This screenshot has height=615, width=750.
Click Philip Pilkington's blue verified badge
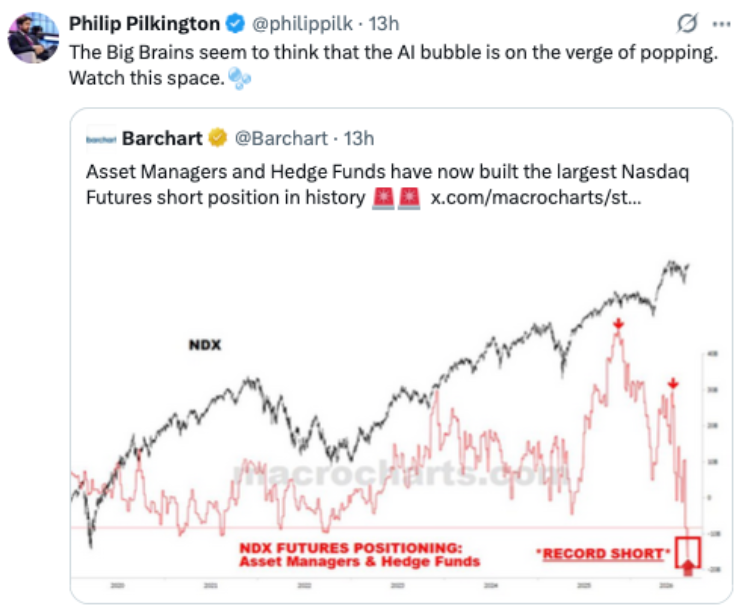pyautogui.click(x=235, y=23)
